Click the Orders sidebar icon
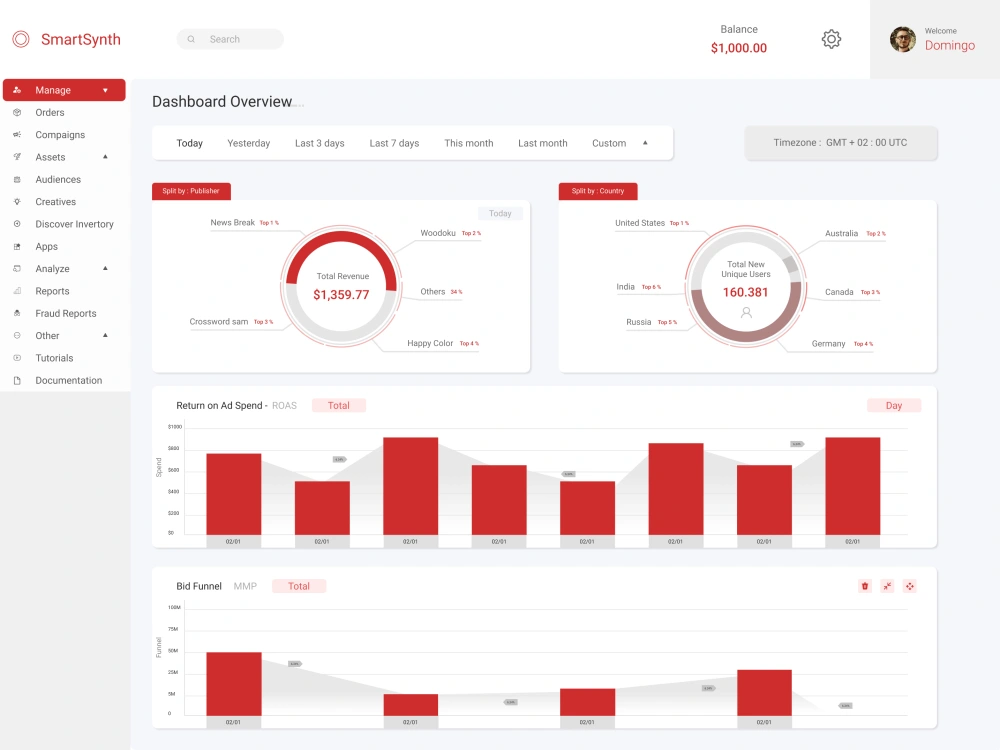 (17, 112)
